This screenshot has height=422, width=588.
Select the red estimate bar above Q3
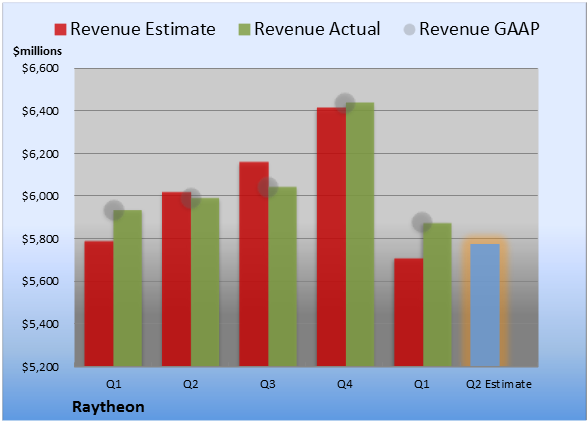tap(254, 264)
